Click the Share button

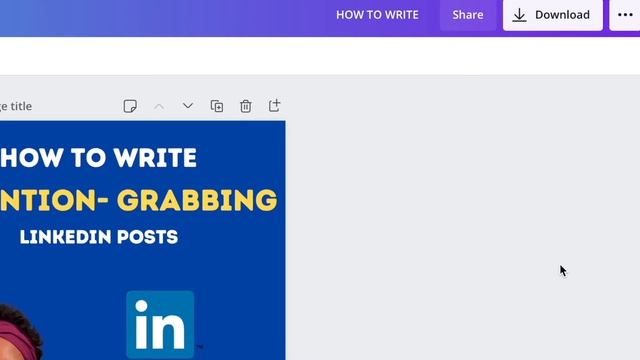pos(468,15)
